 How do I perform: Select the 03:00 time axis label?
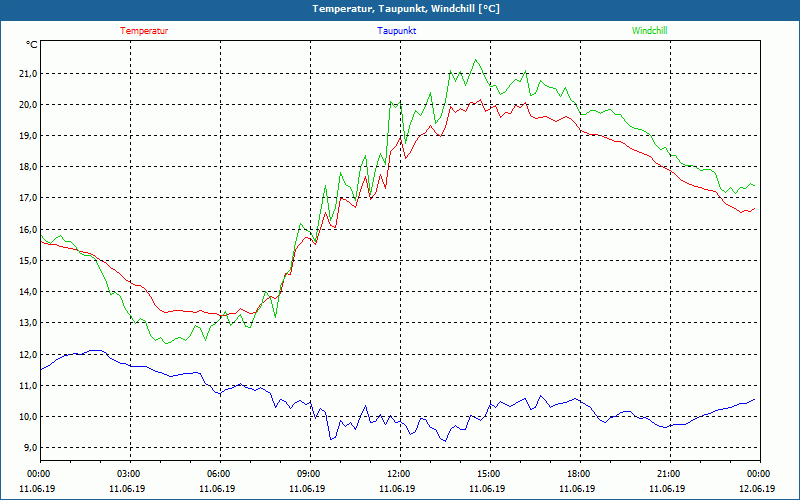point(130,474)
